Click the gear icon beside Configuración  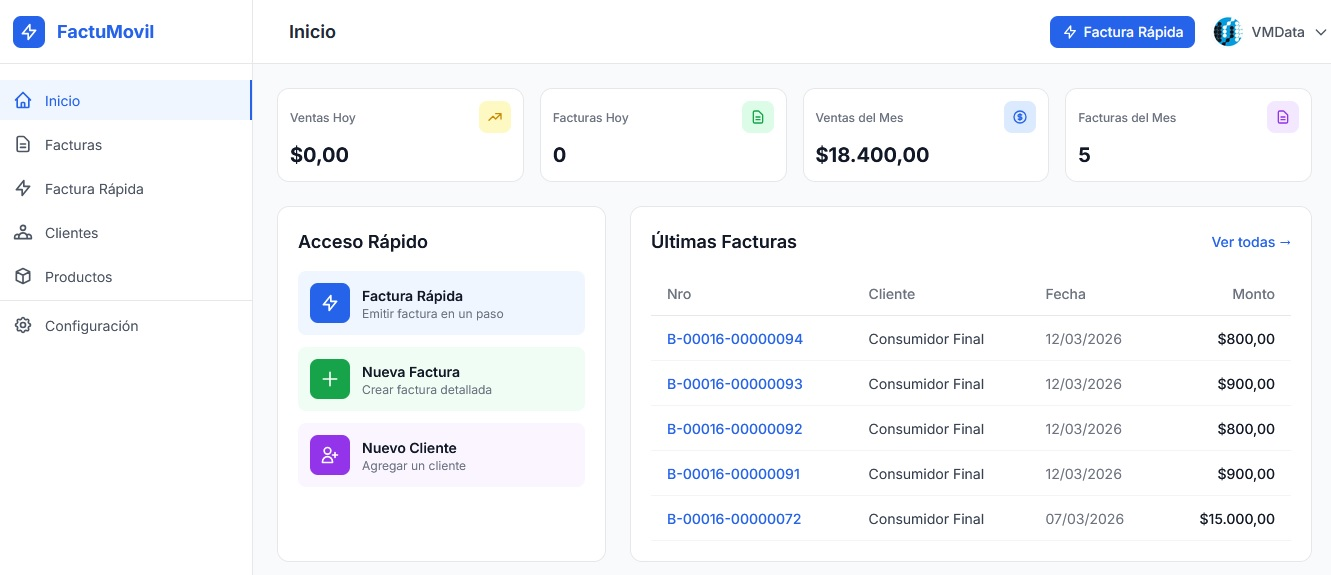[23, 326]
